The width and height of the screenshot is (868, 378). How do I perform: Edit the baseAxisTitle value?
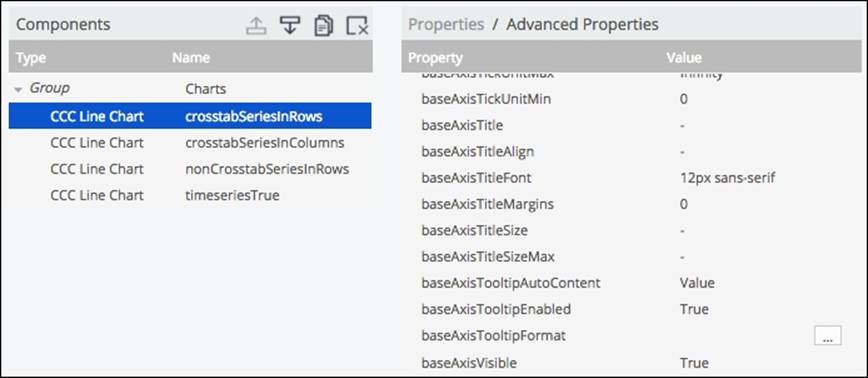point(683,126)
